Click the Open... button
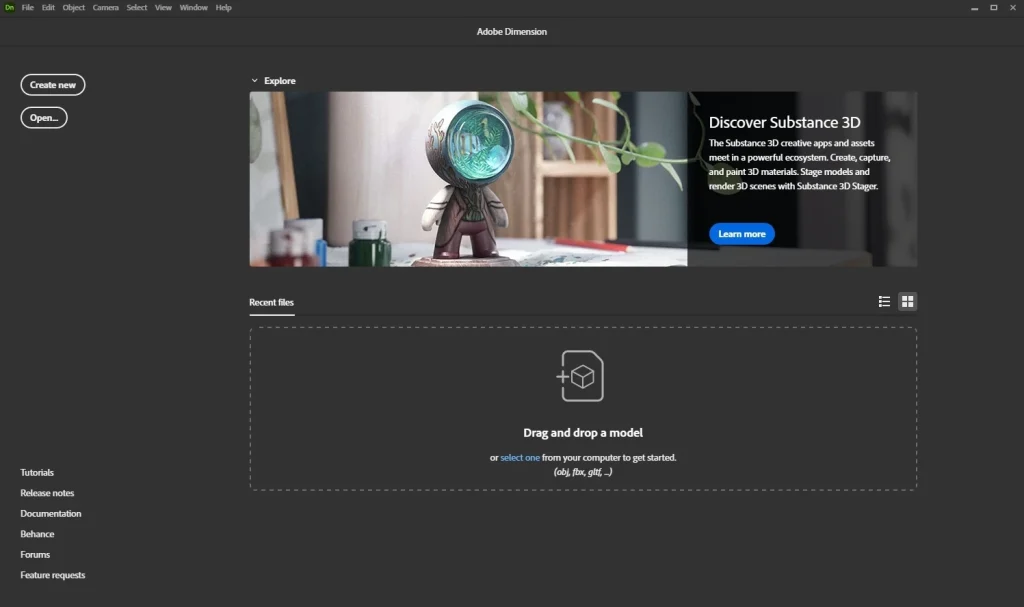The image size is (1024, 607). point(44,117)
